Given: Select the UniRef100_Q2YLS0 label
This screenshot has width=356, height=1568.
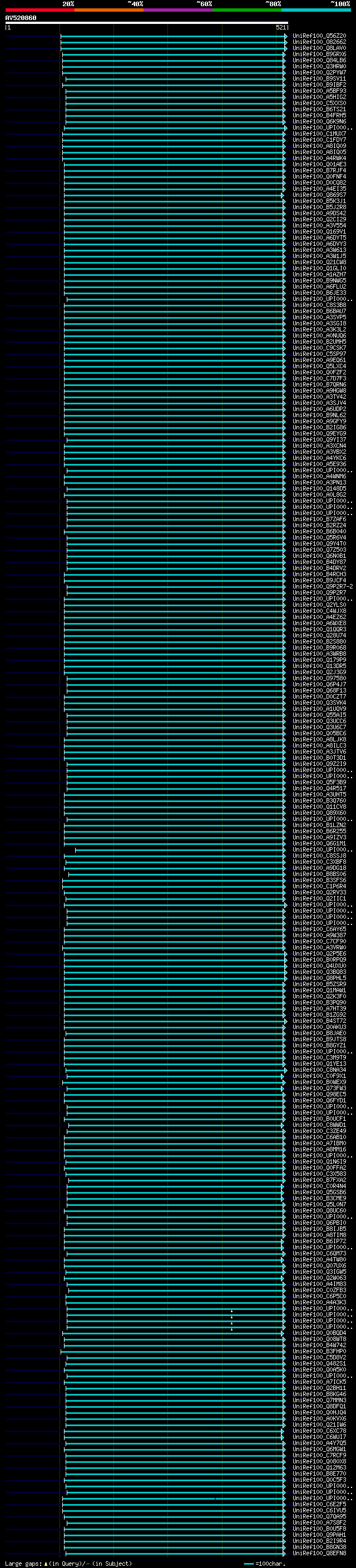Looking at the screenshot, I should tap(319, 605).
